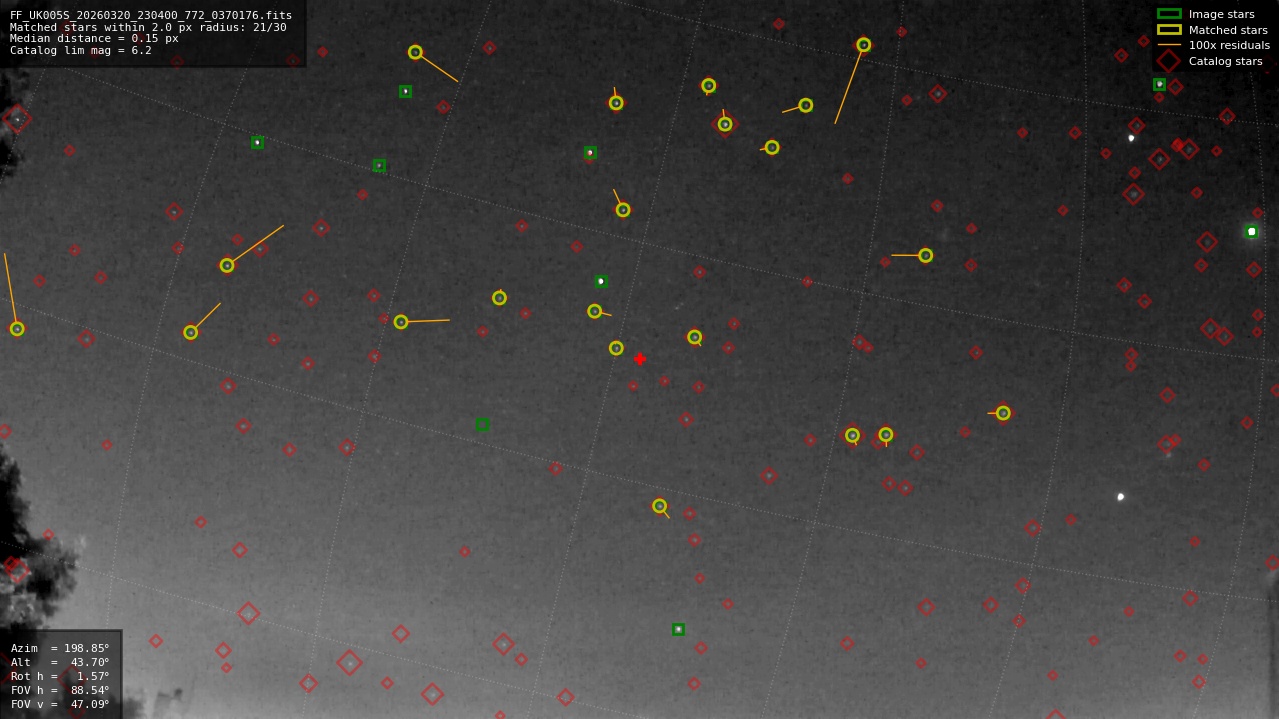
Task: Click the 'Matched stars' legend label
Action: (x=1228, y=30)
